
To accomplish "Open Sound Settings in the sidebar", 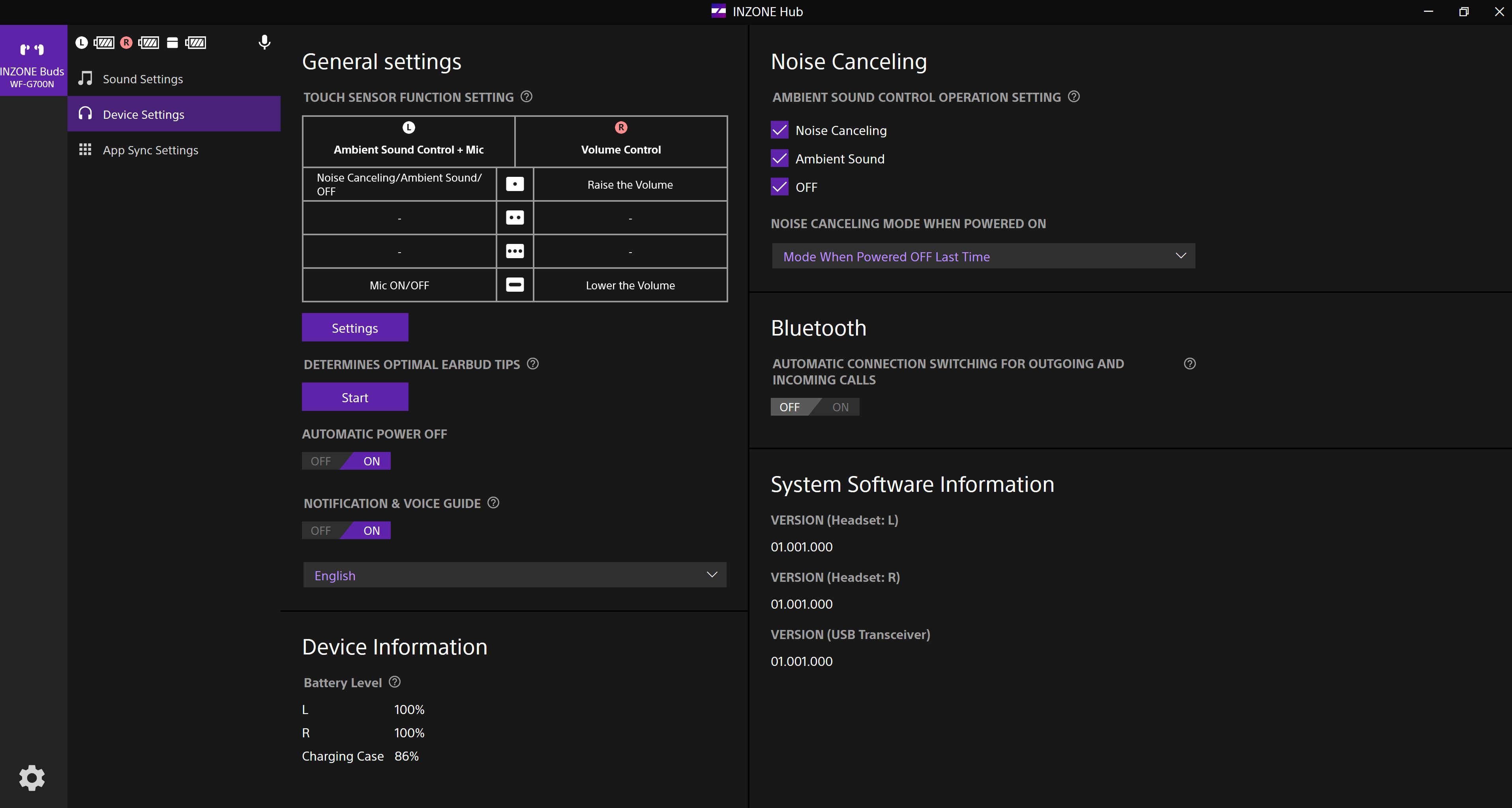I will coord(142,79).
